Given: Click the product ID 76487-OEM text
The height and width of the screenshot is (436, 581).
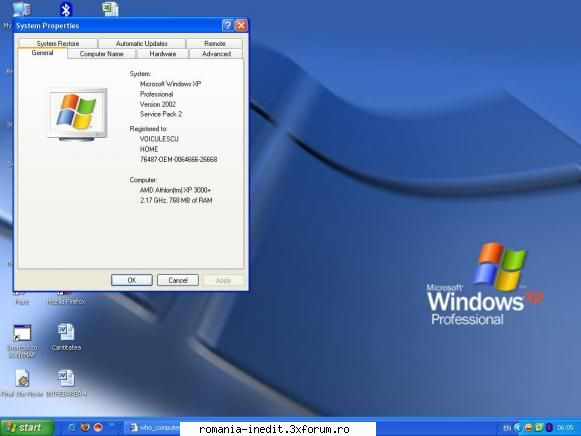Looking at the screenshot, I should [179, 159].
